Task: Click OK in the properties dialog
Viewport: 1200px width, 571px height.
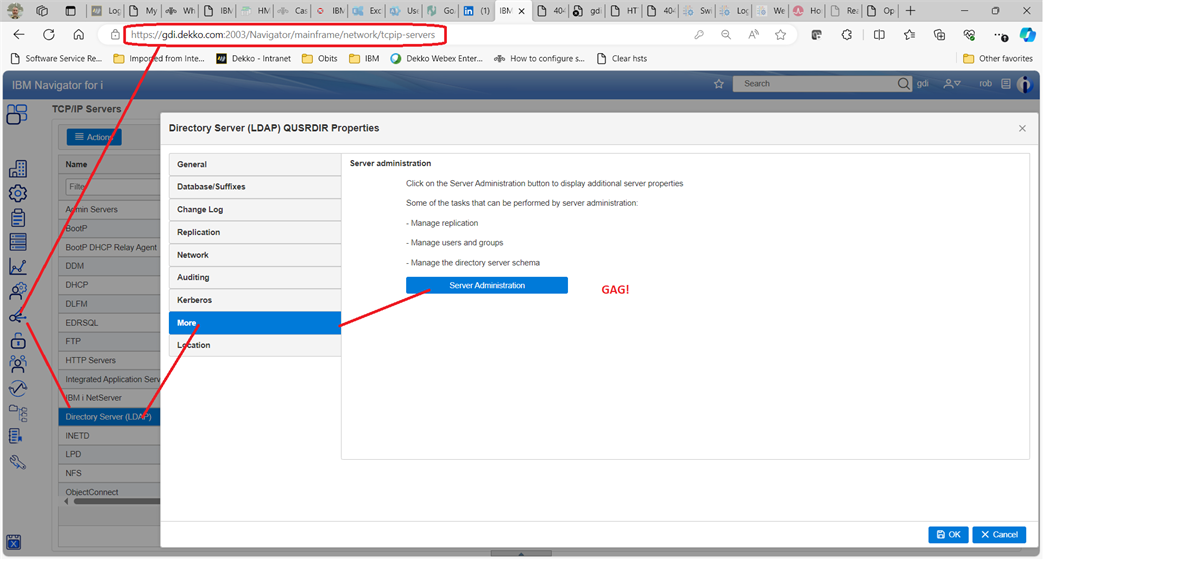Action: click(948, 535)
